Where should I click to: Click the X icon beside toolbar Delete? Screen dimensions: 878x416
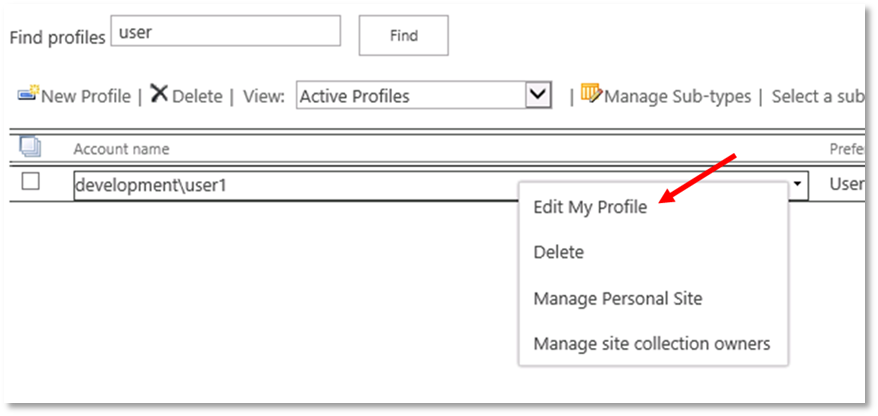tap(158, 95)
